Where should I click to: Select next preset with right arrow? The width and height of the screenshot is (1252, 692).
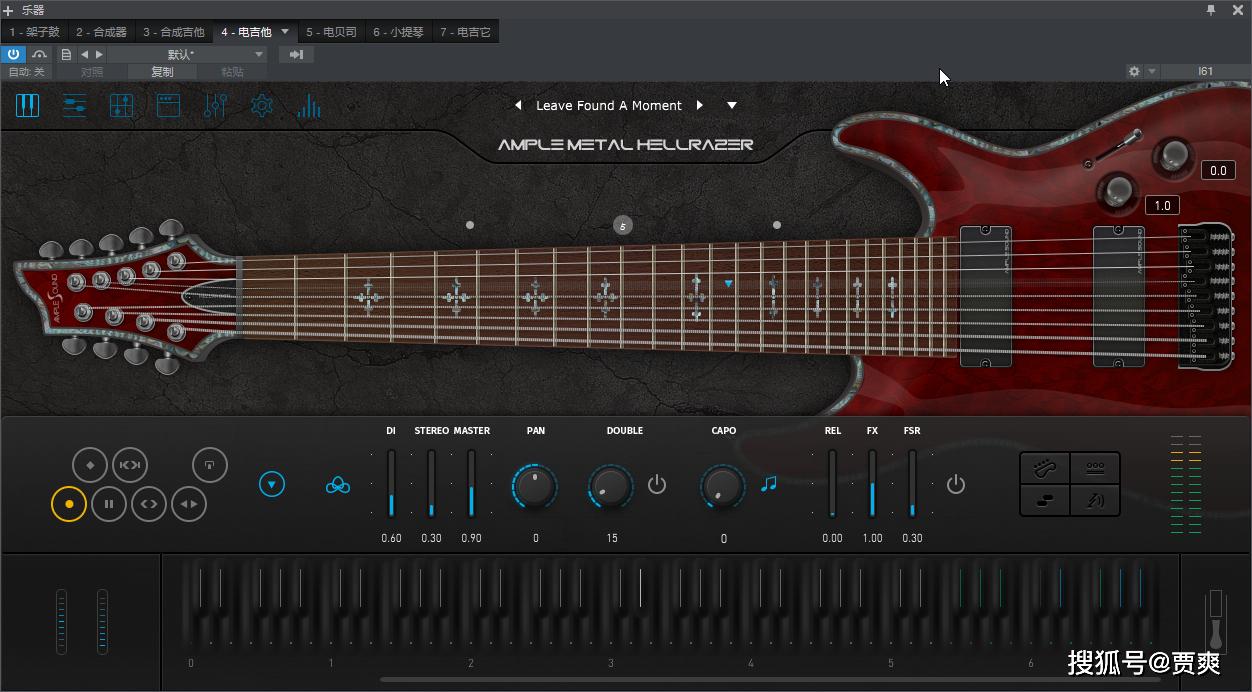pos(700,105)
